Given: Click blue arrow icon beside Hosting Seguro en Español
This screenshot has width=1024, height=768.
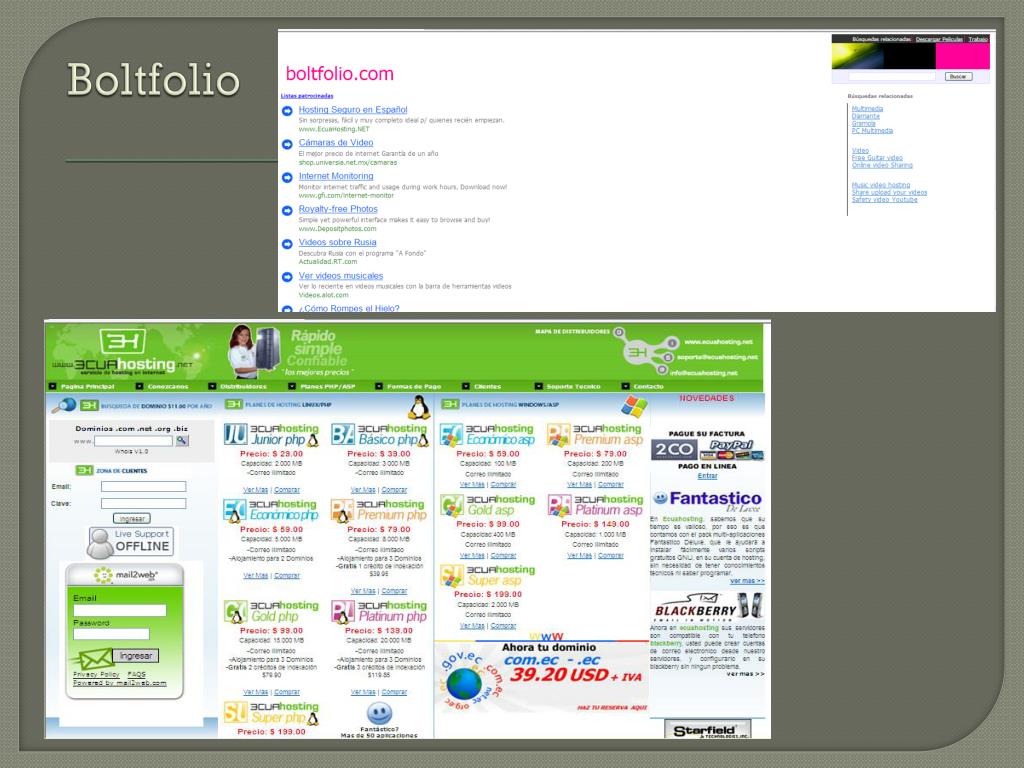Looking at the screenshot, I should [x=287, y=111].
